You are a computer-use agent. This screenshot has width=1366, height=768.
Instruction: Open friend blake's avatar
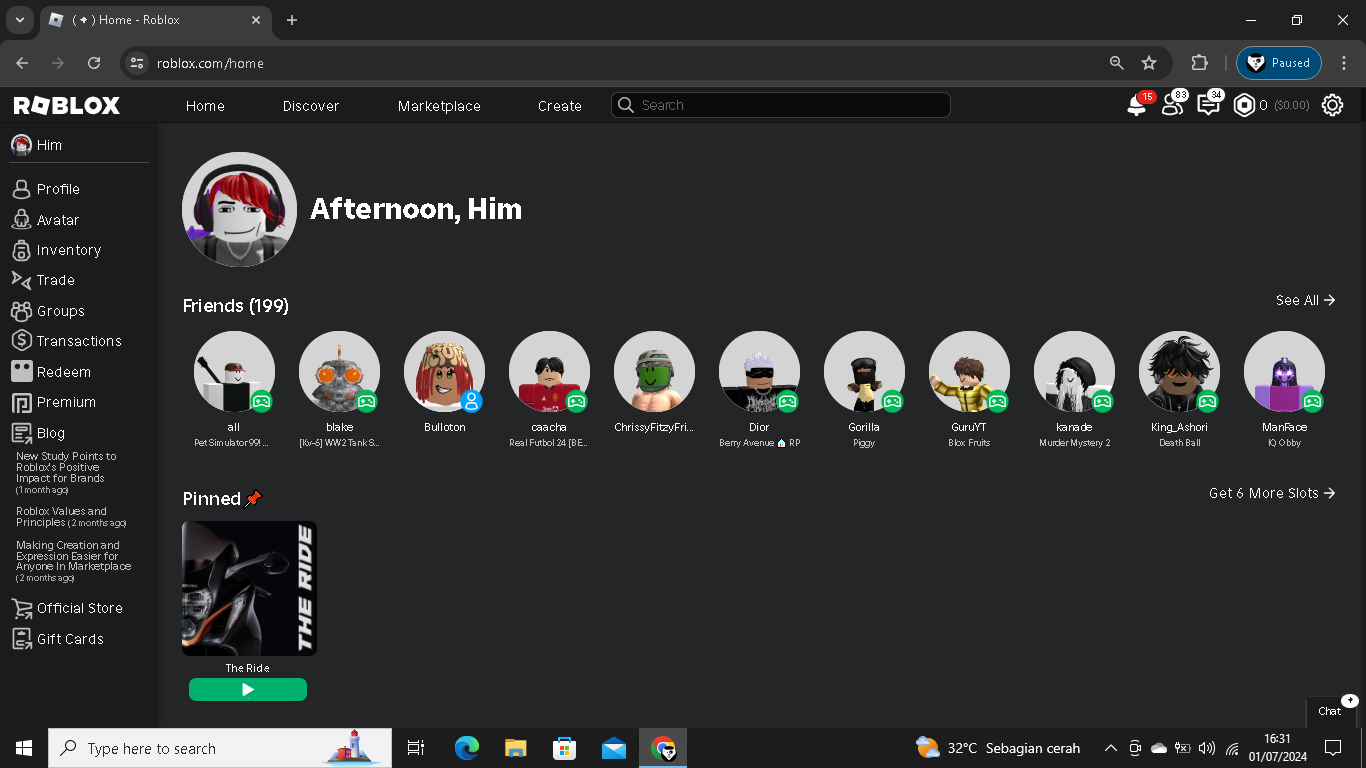point(339,372)
